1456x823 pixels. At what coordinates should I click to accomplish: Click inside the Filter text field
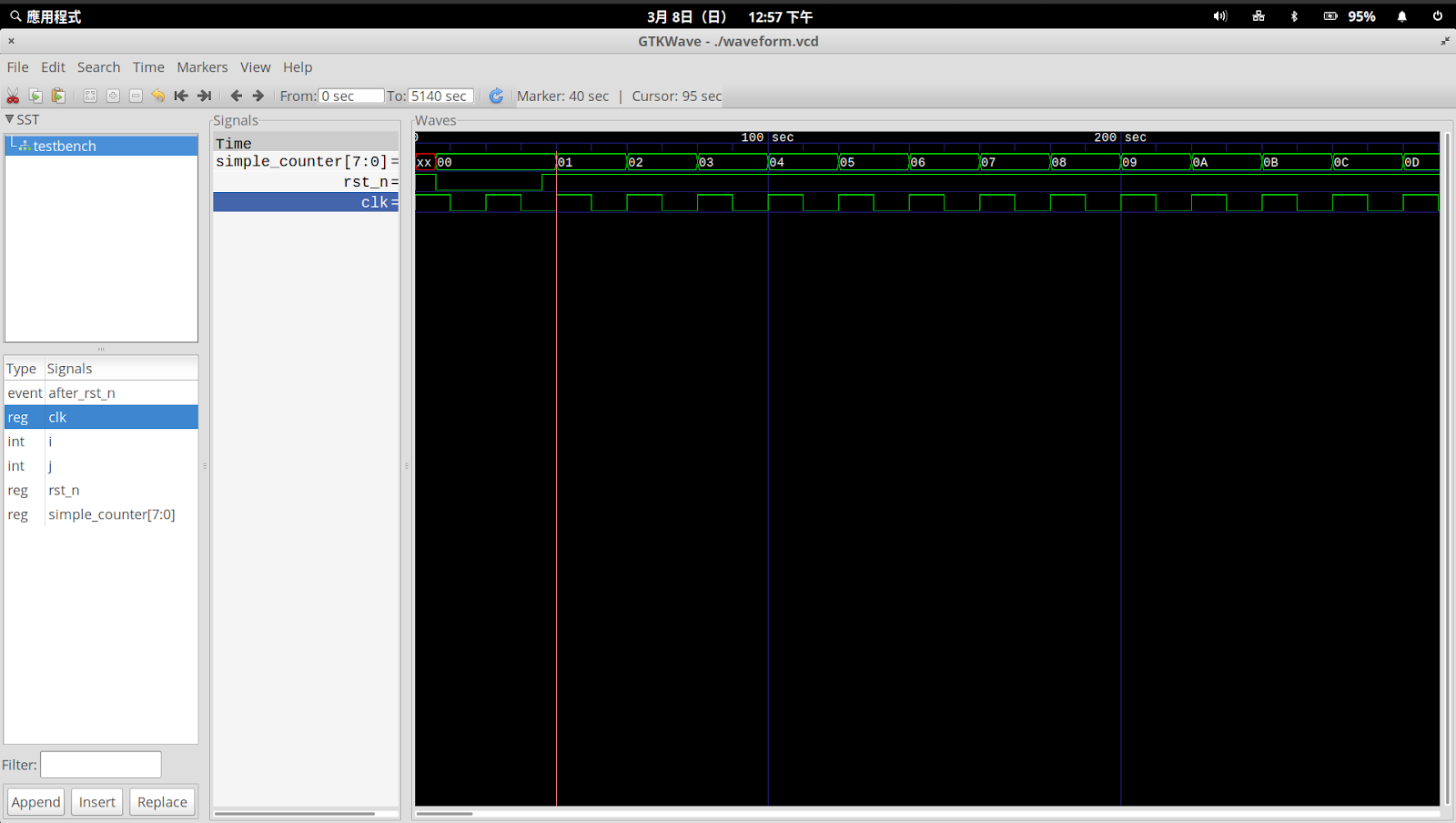click(100, 764)
